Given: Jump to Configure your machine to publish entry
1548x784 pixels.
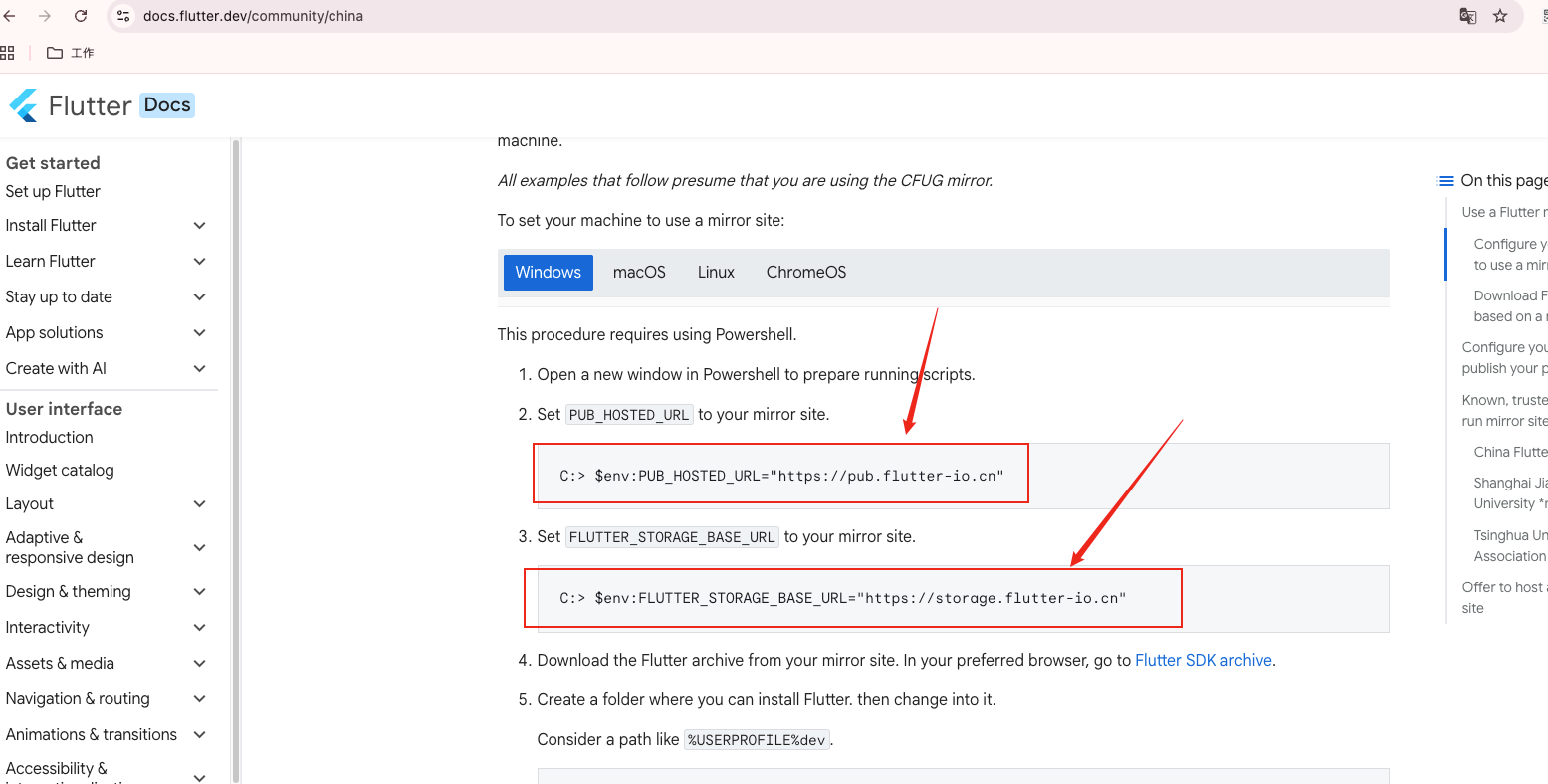Looking at the screenshot, I should click(1504, 358).
